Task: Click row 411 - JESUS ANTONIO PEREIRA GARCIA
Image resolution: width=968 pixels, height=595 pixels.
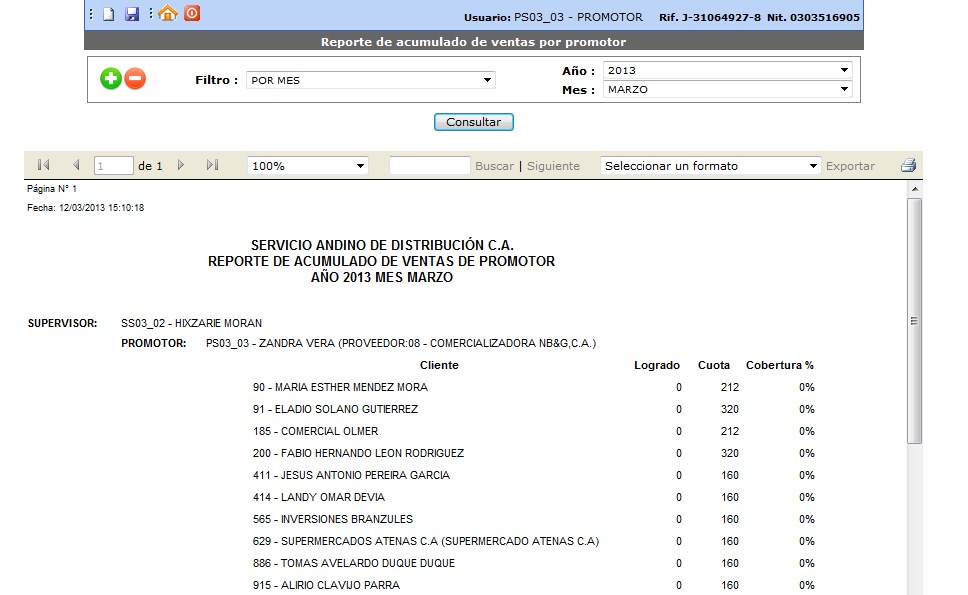Action: pos(533,475)
